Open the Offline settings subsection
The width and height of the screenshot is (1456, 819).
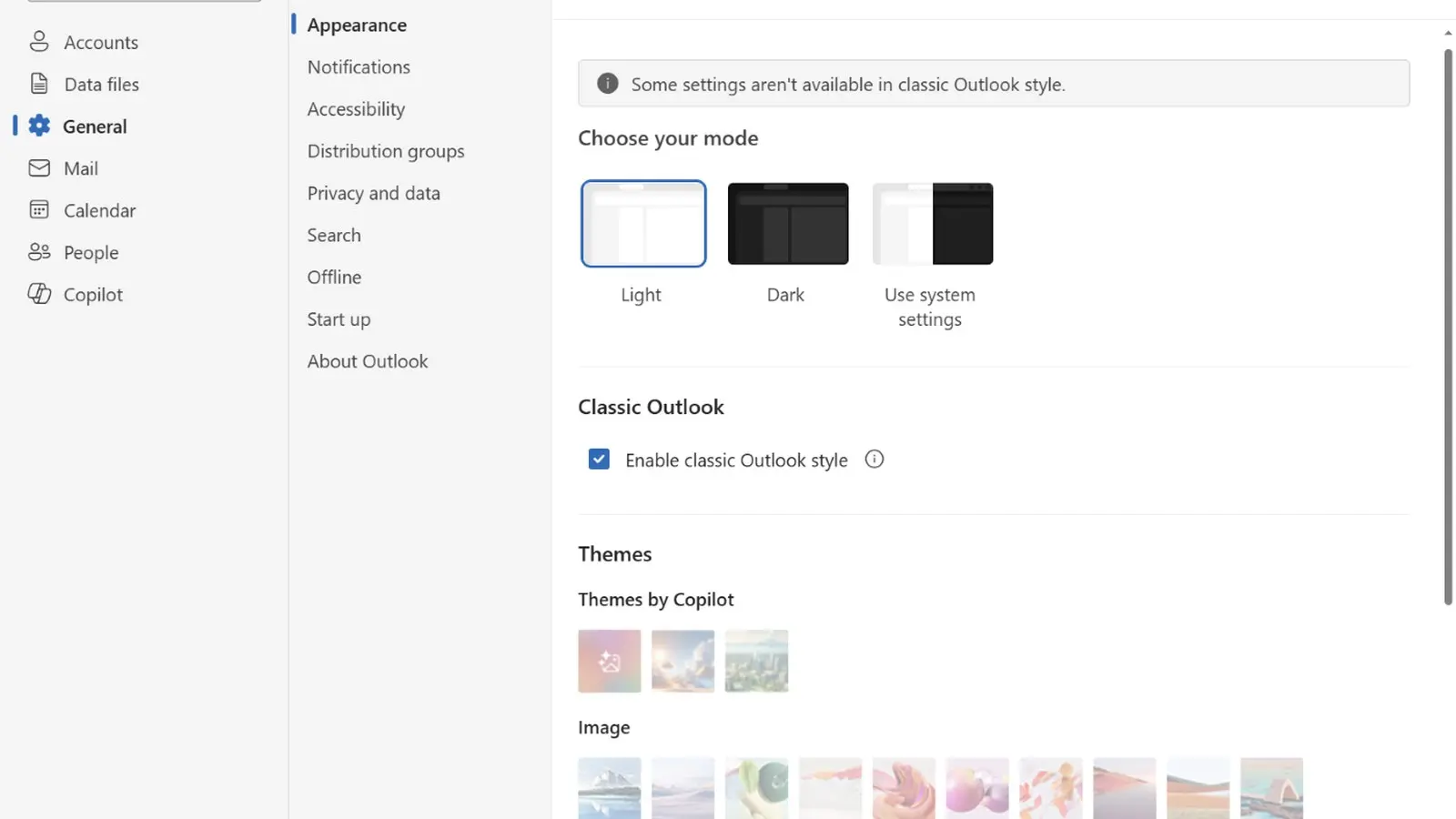tap(334, 277)
